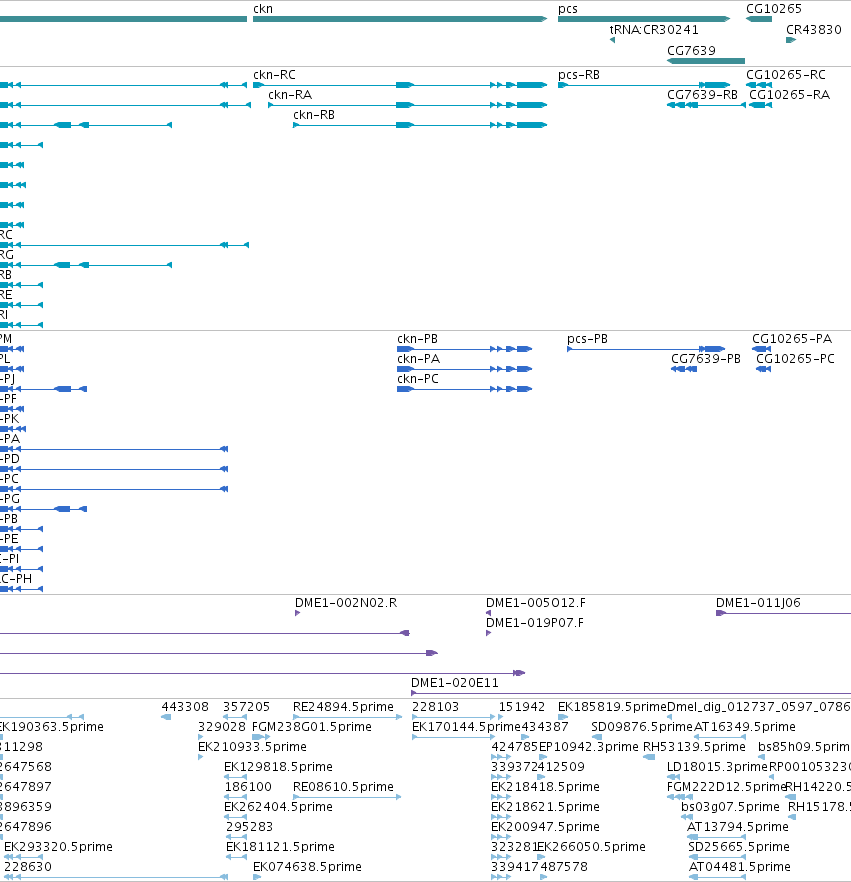Select the CG7639-RB transcript

(706, 105)
